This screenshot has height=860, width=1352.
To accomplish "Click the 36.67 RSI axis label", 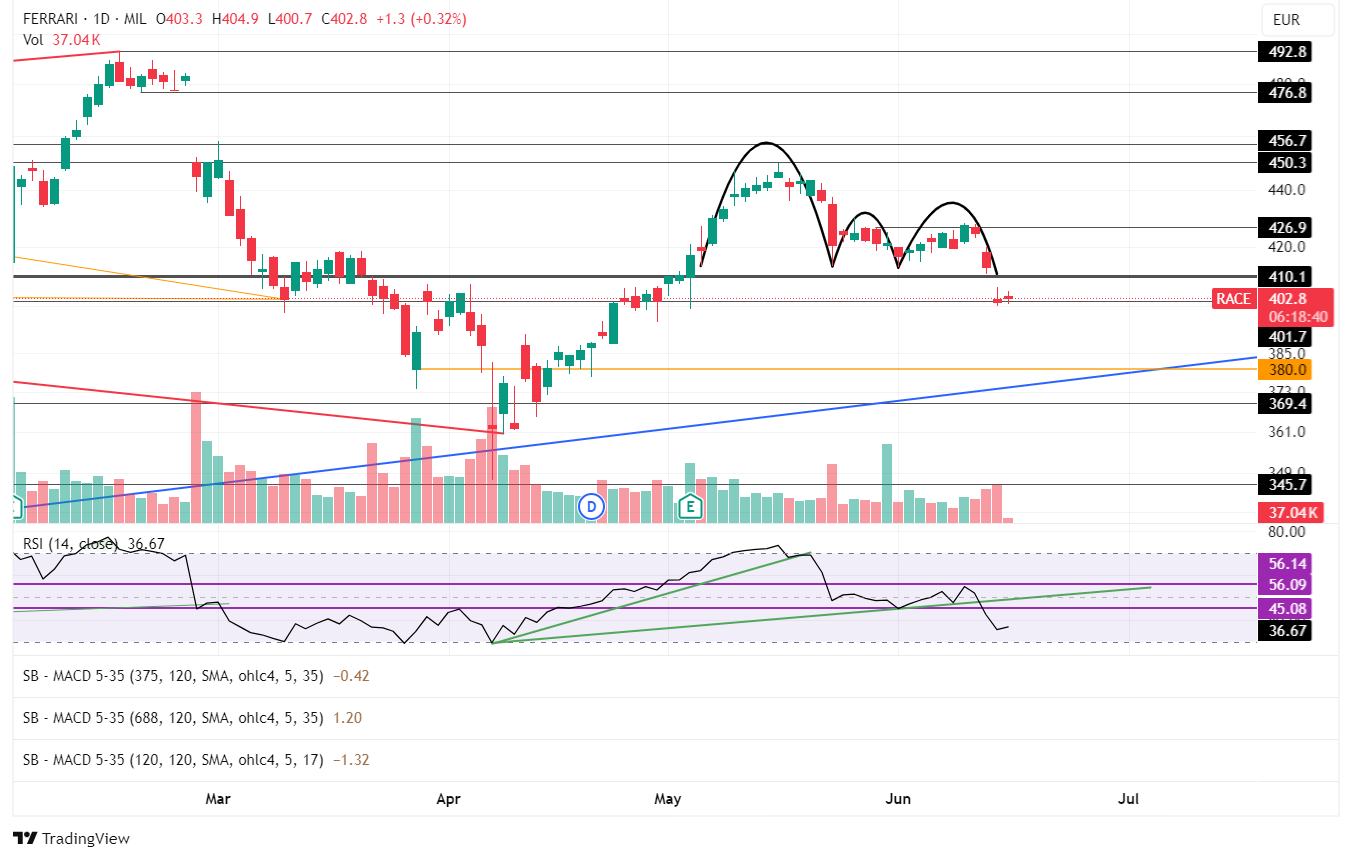I will tap(1283, 632).
